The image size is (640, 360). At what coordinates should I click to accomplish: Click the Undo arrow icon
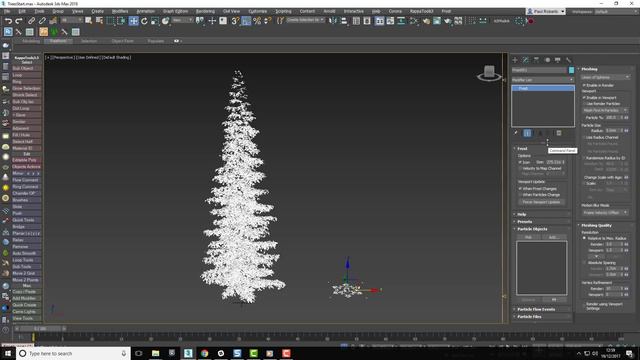pyautogui.click(x=8, y=21)
